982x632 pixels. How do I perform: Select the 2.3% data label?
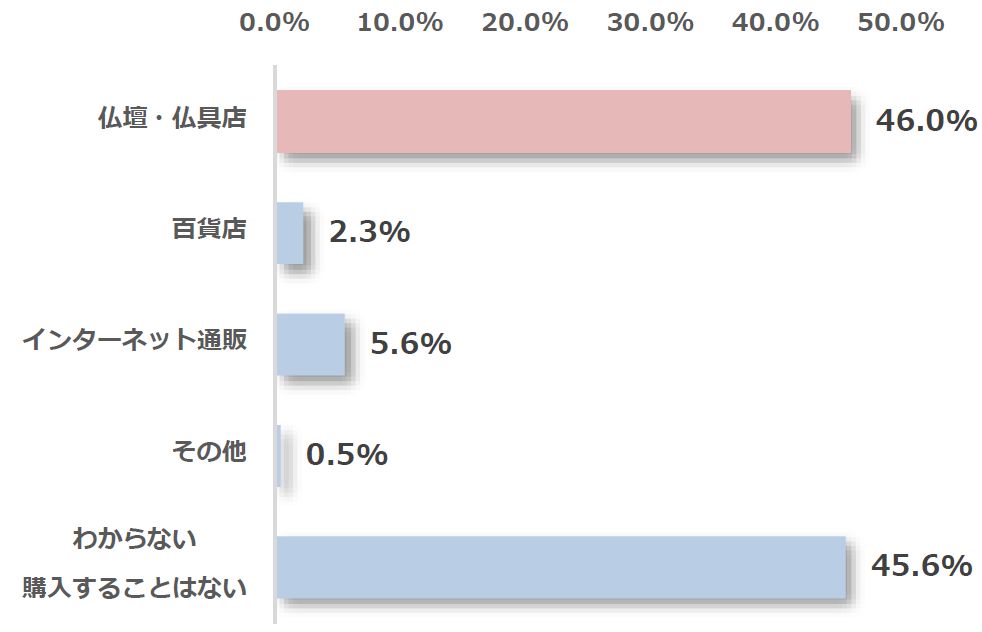[369, 232]
